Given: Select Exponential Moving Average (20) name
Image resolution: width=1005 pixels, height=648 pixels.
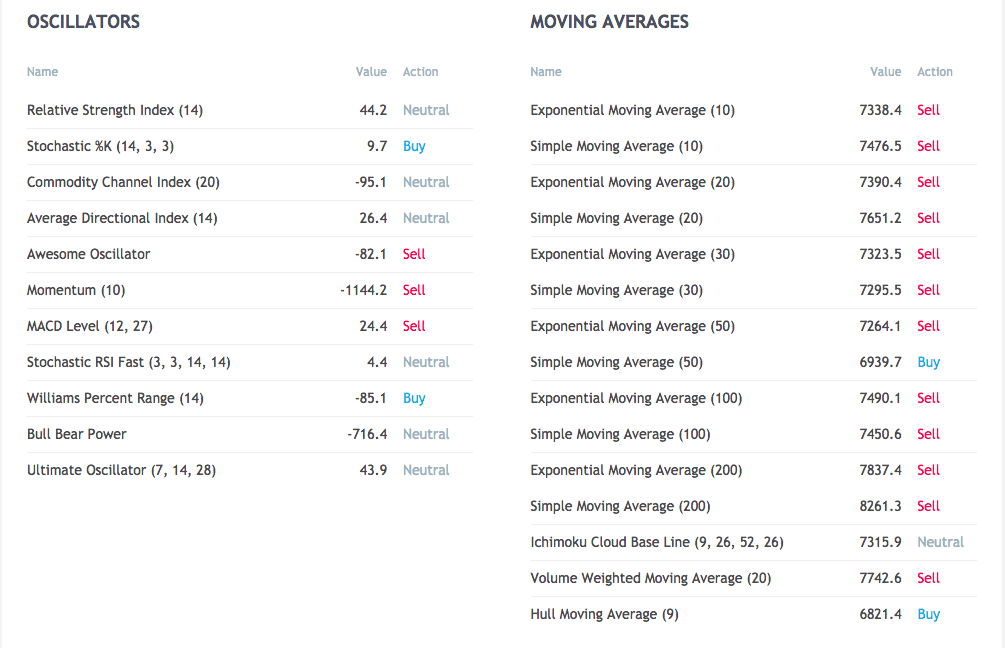Looking at the screenshot, I should pyautogui.click(x=633, y=182).
